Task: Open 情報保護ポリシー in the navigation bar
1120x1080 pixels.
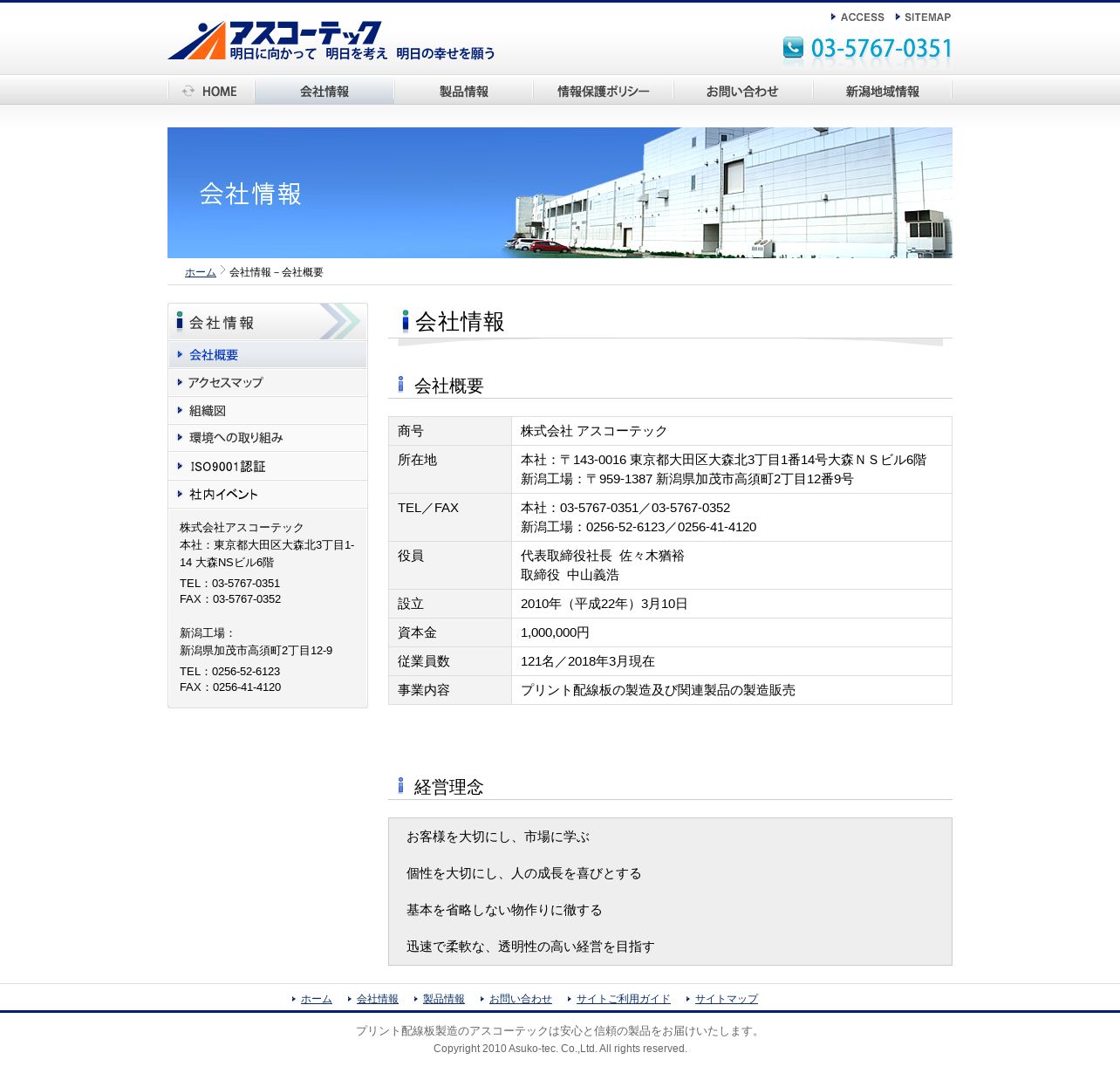Action: point(604,92)
